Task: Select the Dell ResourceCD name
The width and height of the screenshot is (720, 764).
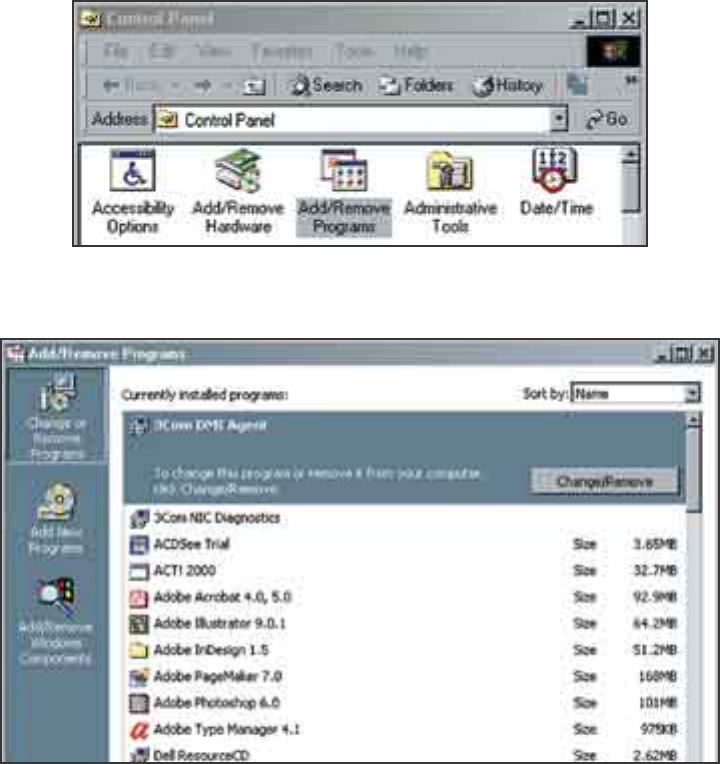Action: (x=201, y=755)
